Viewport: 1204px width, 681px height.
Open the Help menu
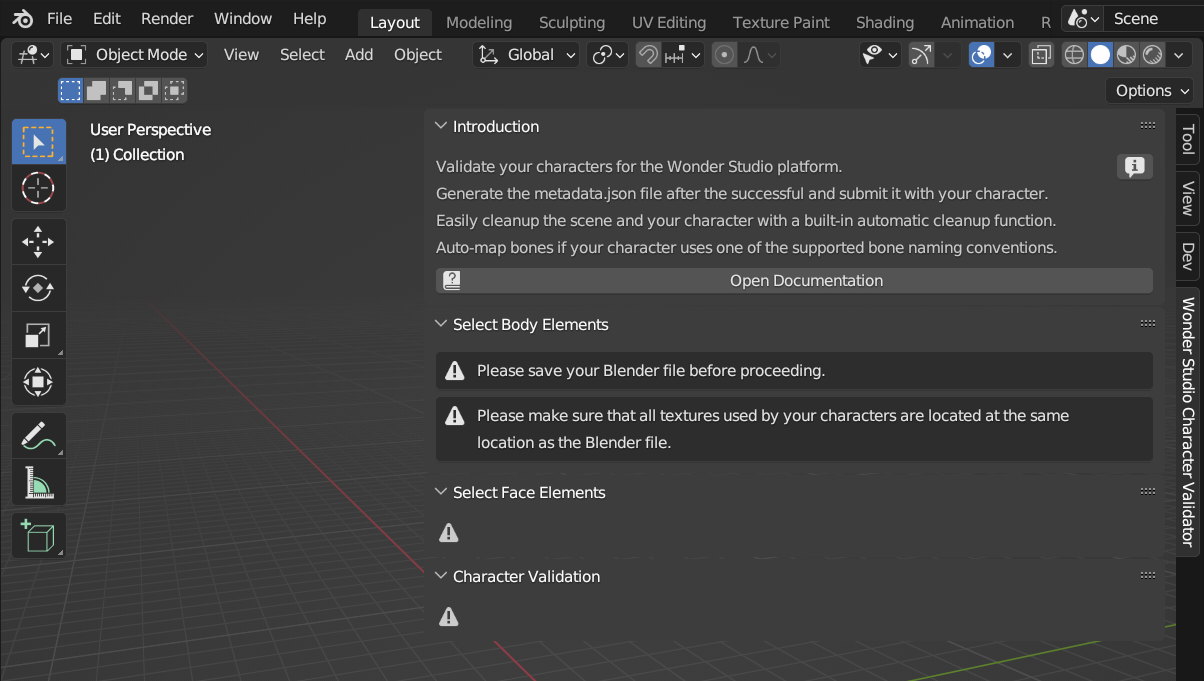pos(310,19)
